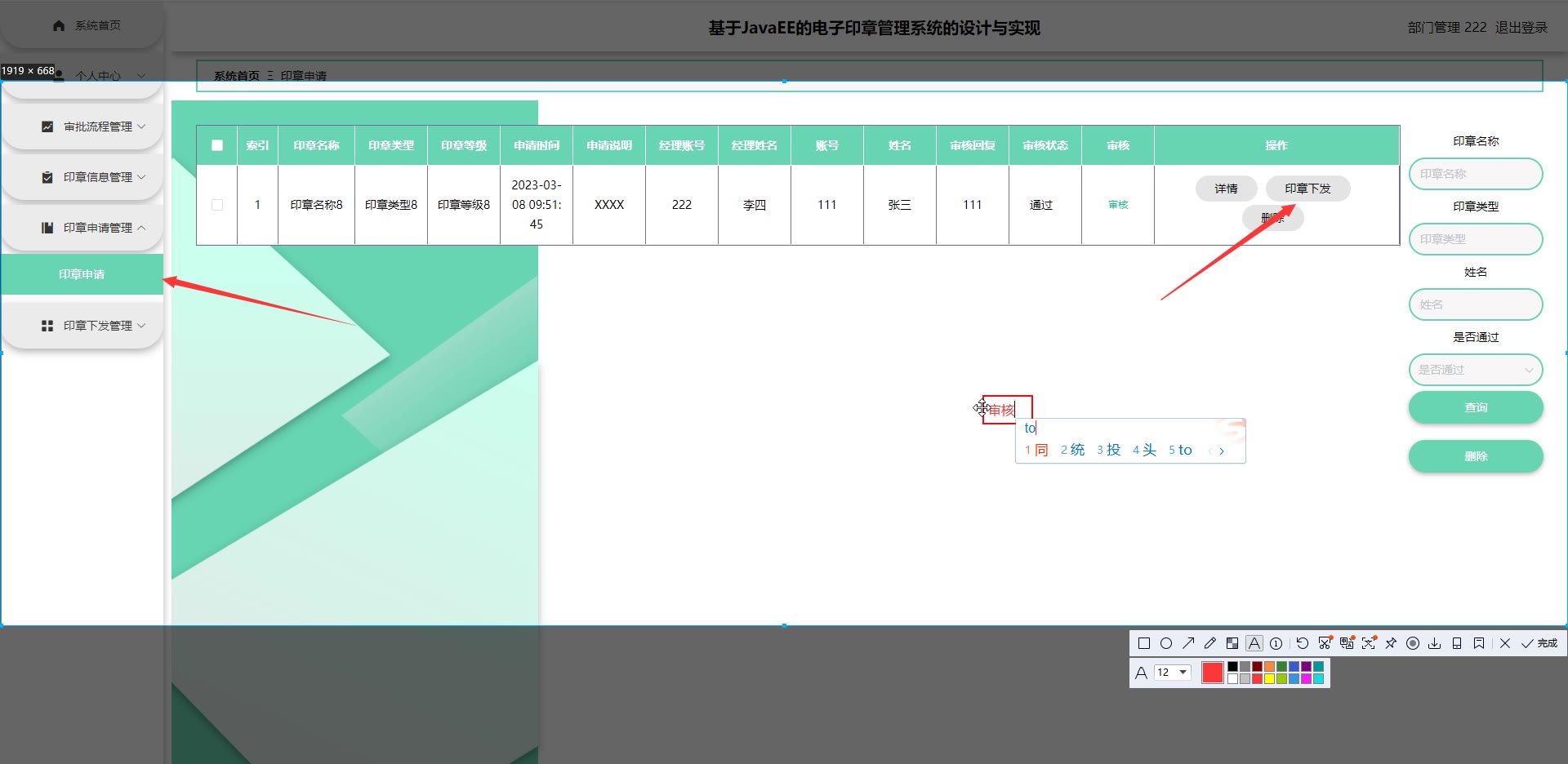Image resolution: width=1568 pixels, height=764 pixels.
Task: Choose IME candidate 3 投
Action: click(x=1108, y=450)
